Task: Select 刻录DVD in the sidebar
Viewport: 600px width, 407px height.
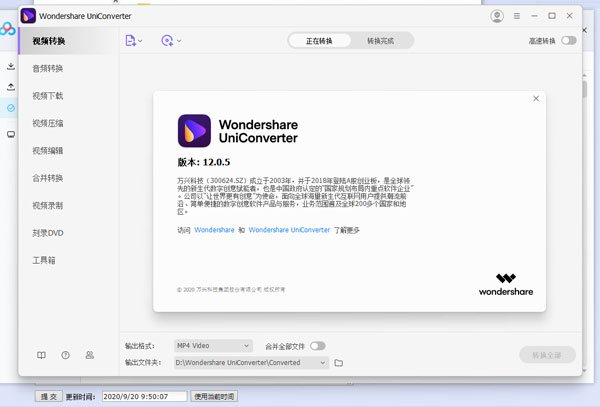Action: coord(47,233)
